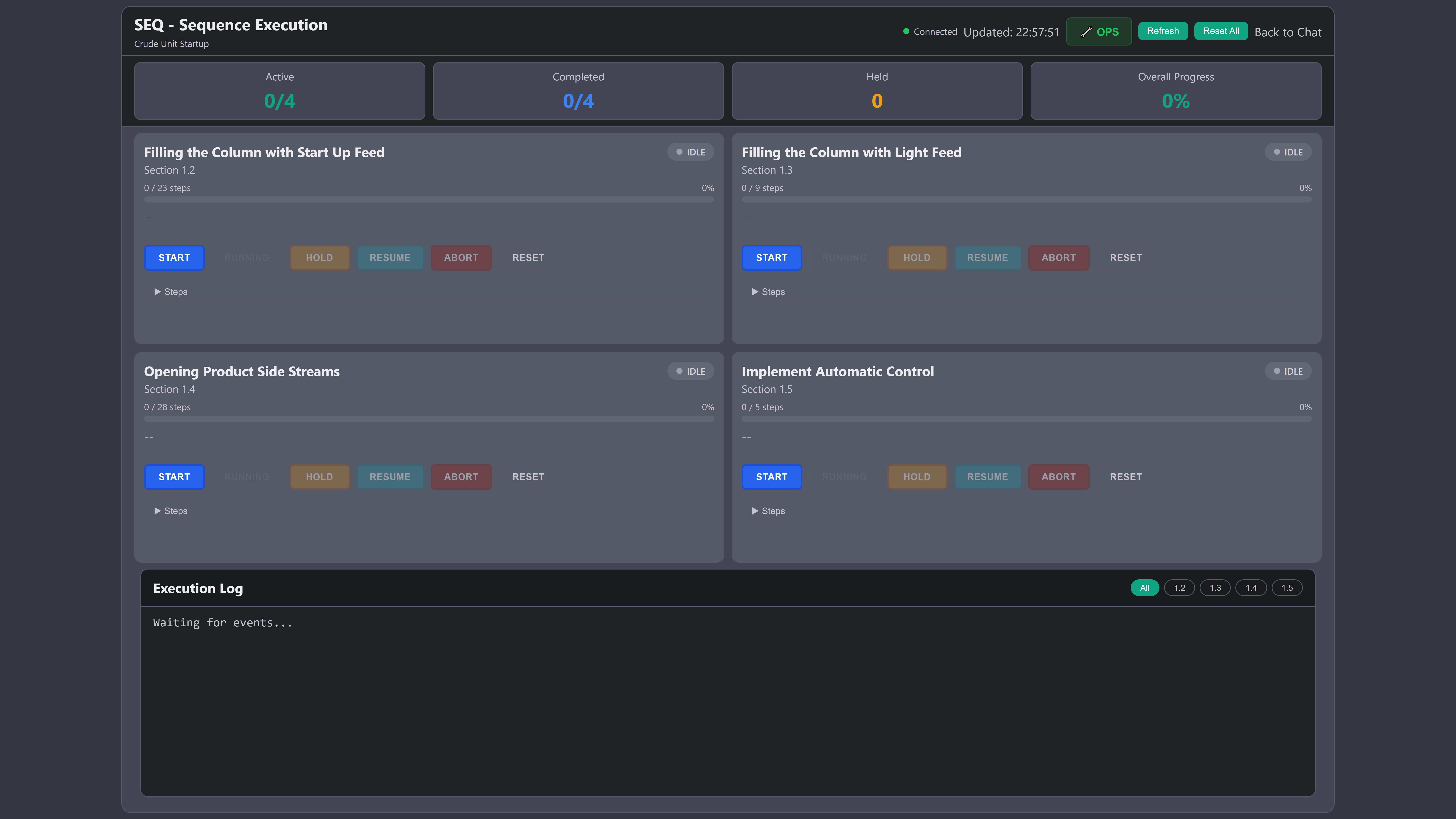Reset the Section 1.3 Light Feed sequence

tap(1126, 258)
